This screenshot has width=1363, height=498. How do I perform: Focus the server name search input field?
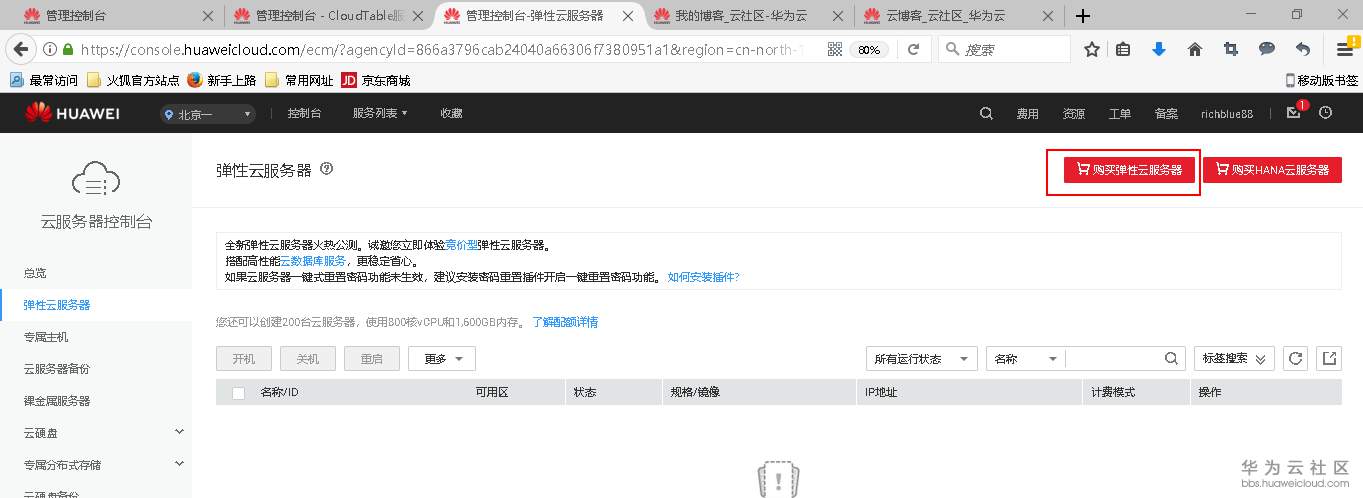[x=1113, y=359]
